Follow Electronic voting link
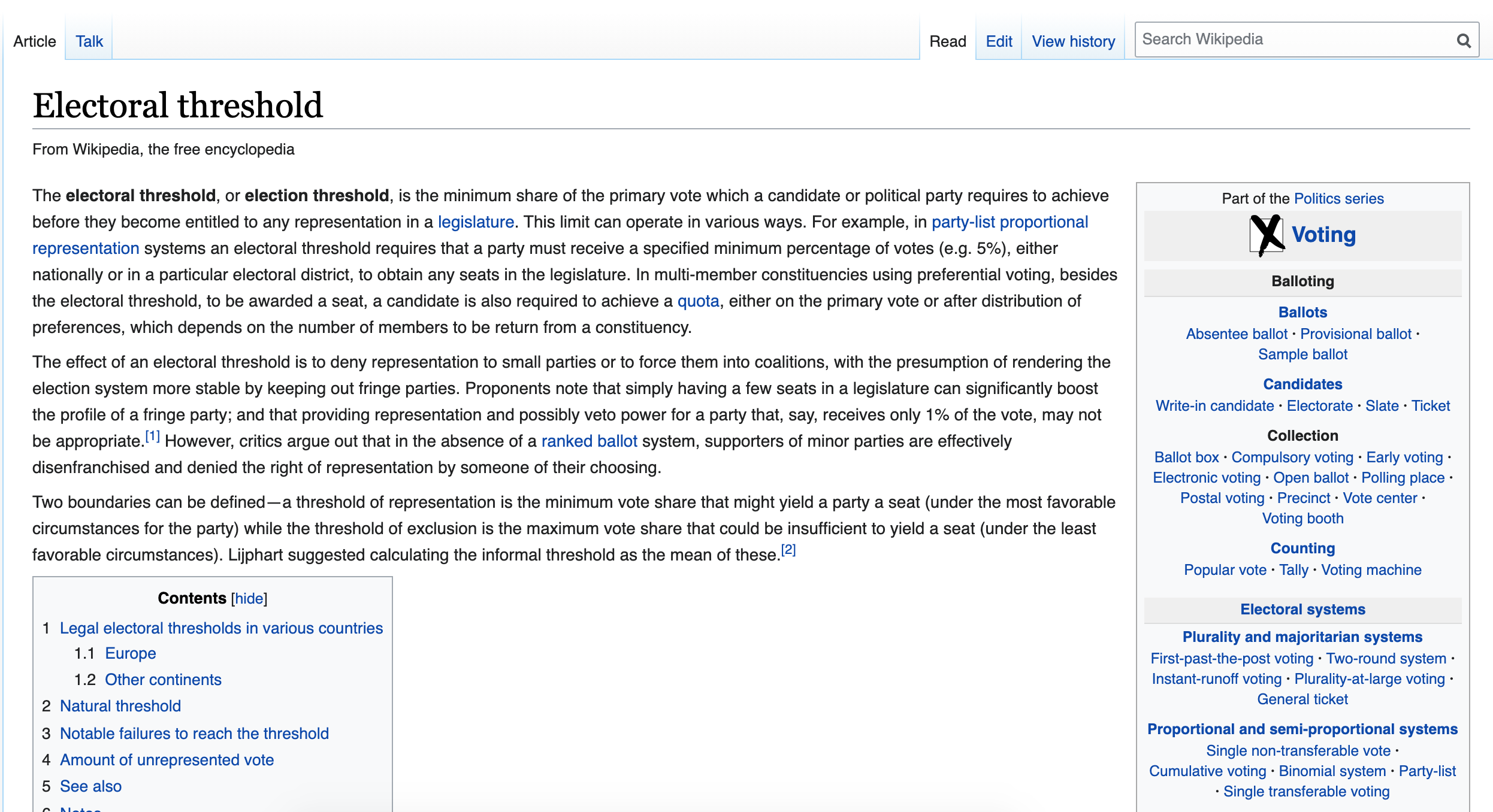Image resolution: width=1493 pixels, height=812 pixels. 1207,478
